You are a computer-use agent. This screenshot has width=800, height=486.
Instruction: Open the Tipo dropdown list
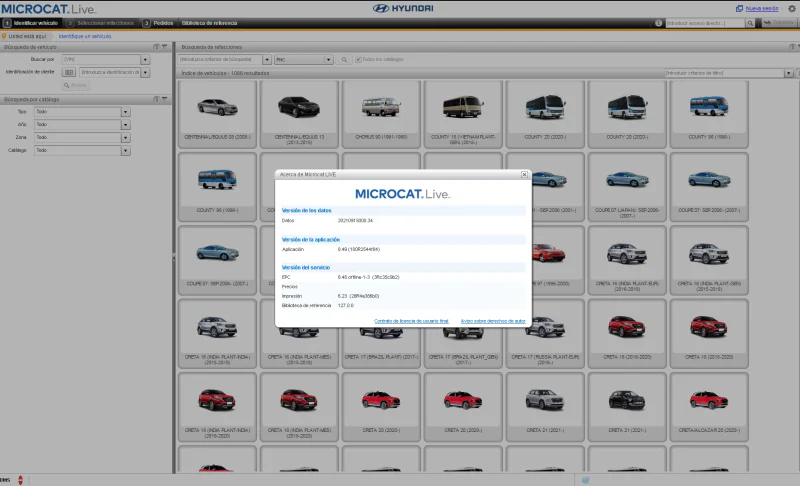tap(125, 112)
